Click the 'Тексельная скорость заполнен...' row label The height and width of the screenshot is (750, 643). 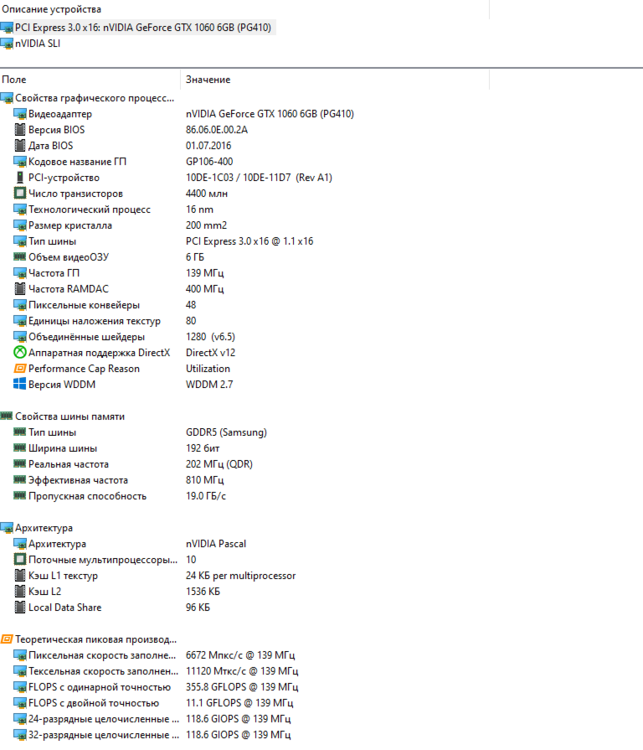[103, 672]
